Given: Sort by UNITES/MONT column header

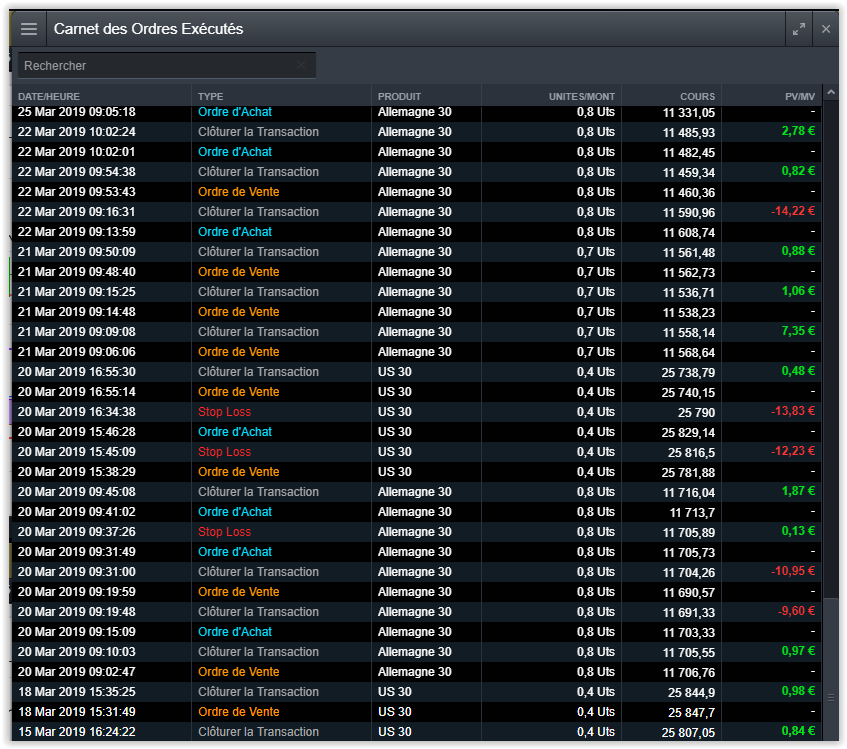Looking at the screenshot, I should click(x=581, y=96).
